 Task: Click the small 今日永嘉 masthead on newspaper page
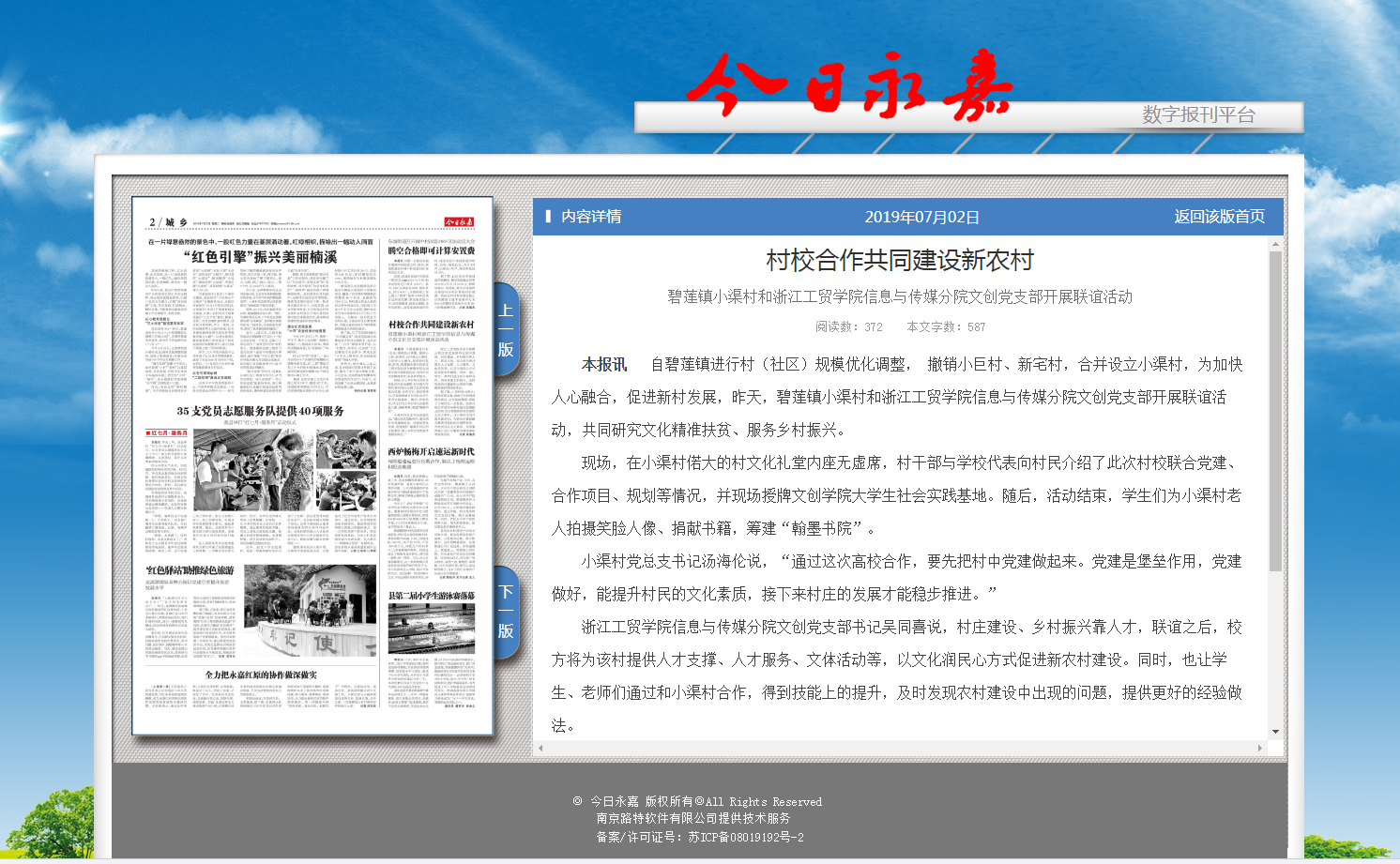(x=459, y=222)
